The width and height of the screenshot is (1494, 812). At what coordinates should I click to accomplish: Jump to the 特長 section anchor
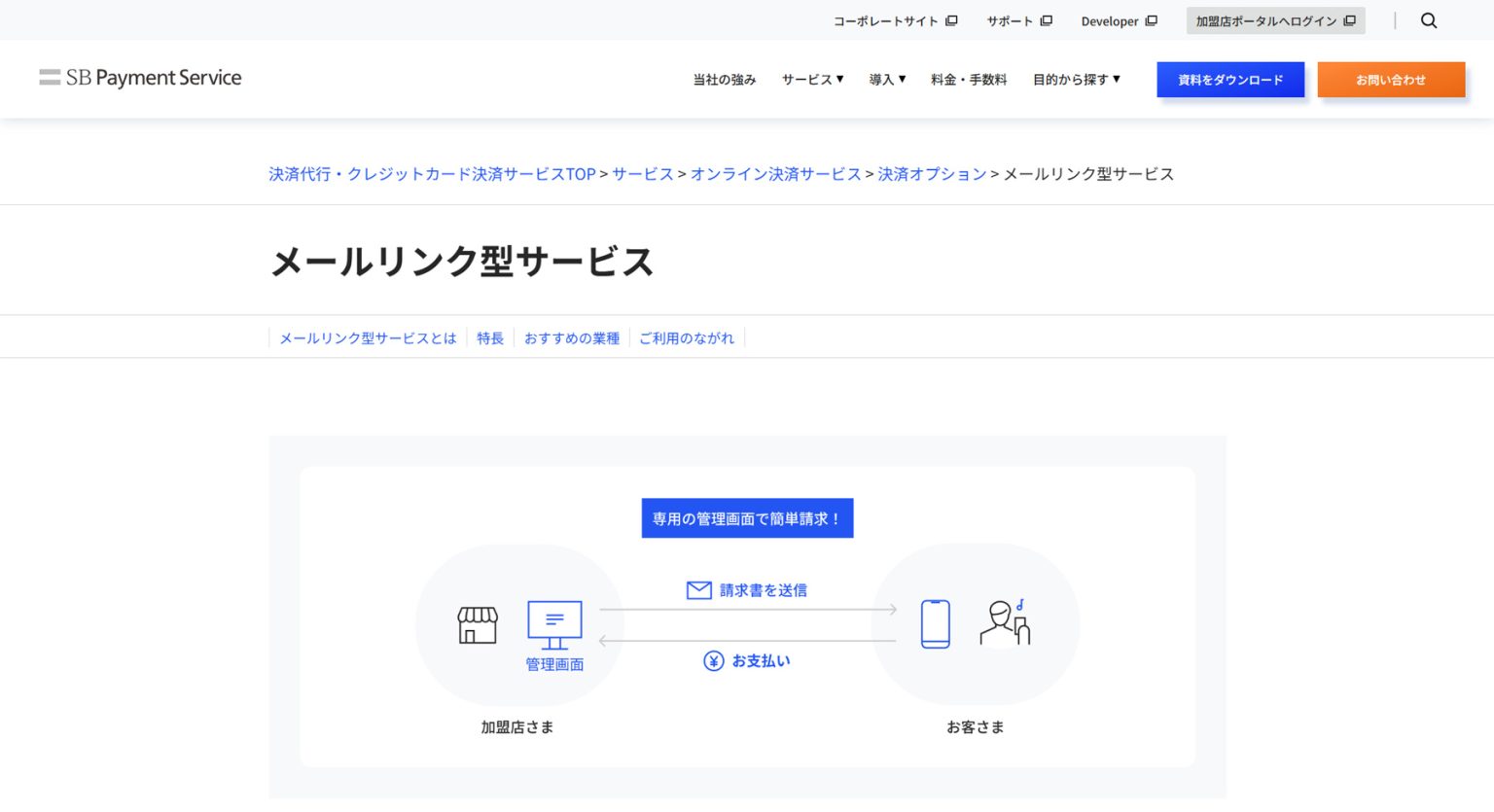pos(490,338)
